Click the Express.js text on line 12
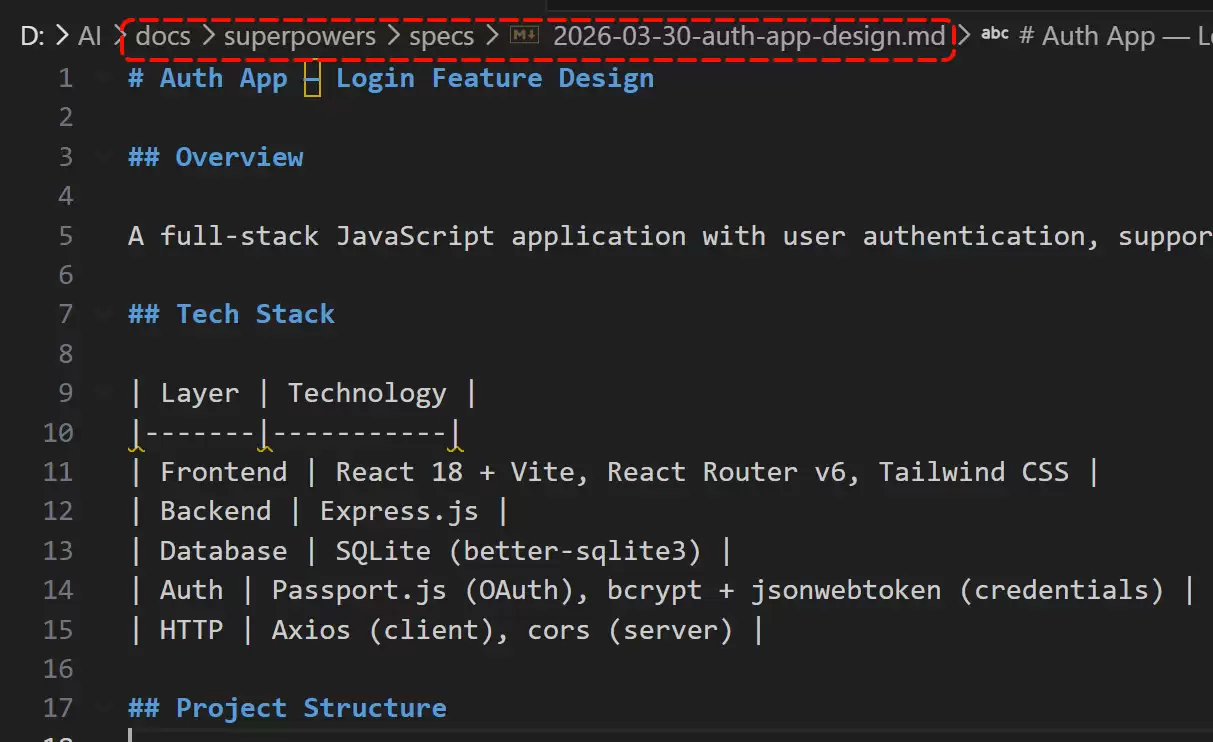 click(399, 511)
